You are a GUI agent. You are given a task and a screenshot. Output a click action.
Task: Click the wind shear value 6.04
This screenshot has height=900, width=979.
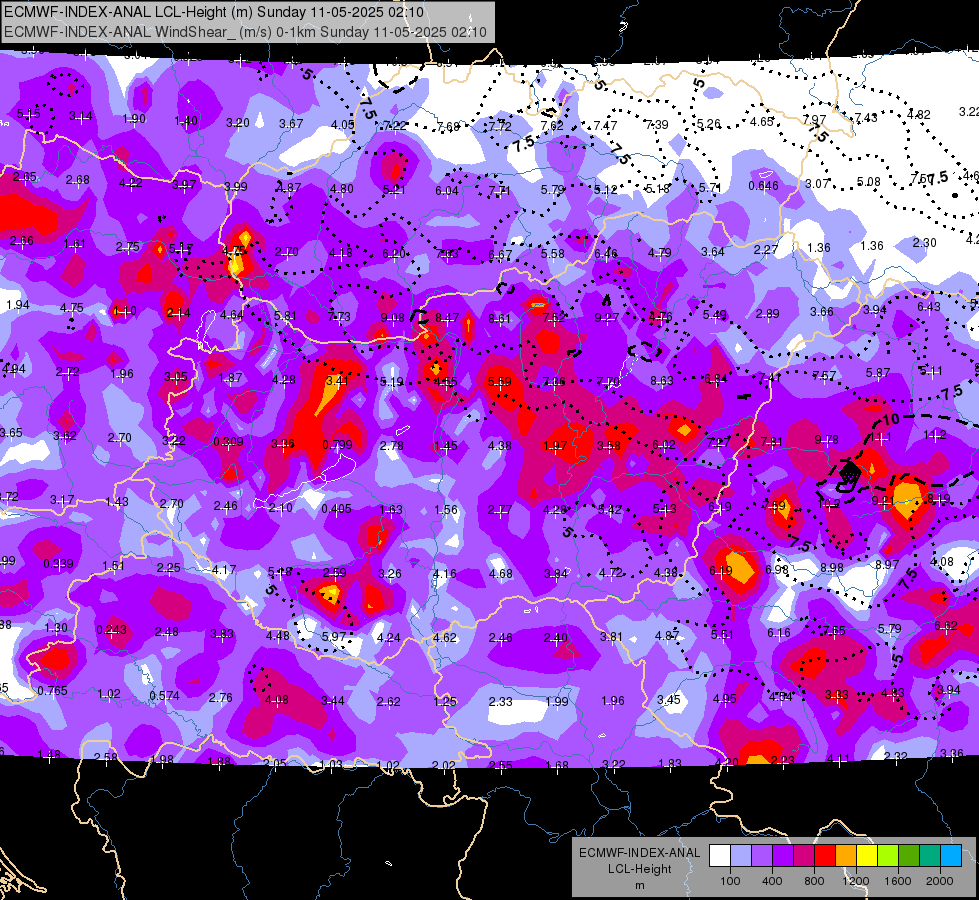point(446,190)
